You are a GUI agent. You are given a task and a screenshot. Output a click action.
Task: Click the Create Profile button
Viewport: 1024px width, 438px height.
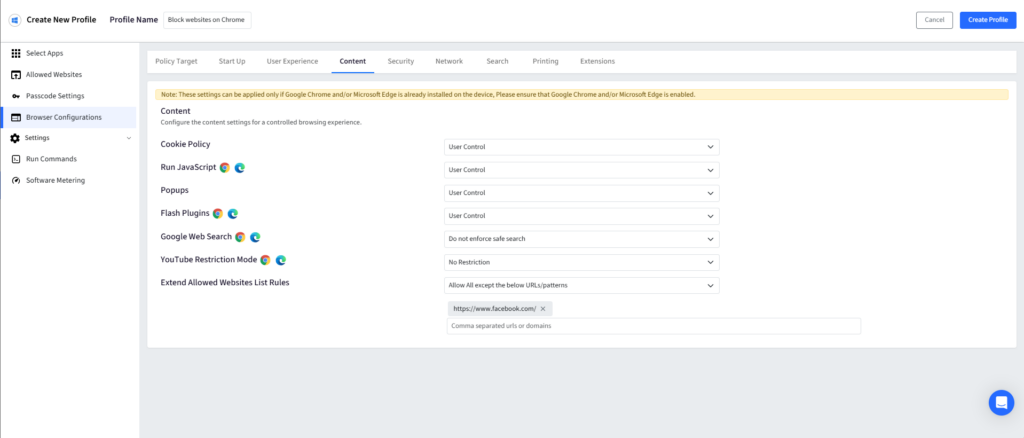click(988, 20)
